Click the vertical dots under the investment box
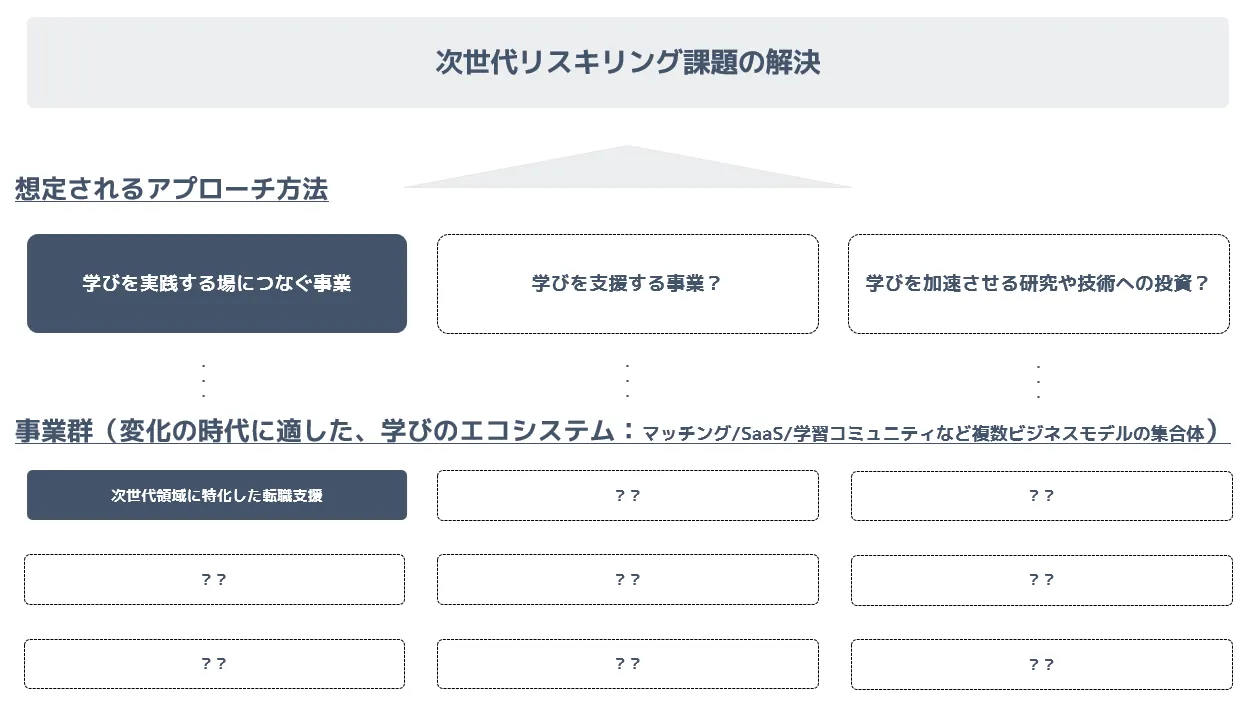Screen dimensions: 1259x708 tap(1039, 381)
